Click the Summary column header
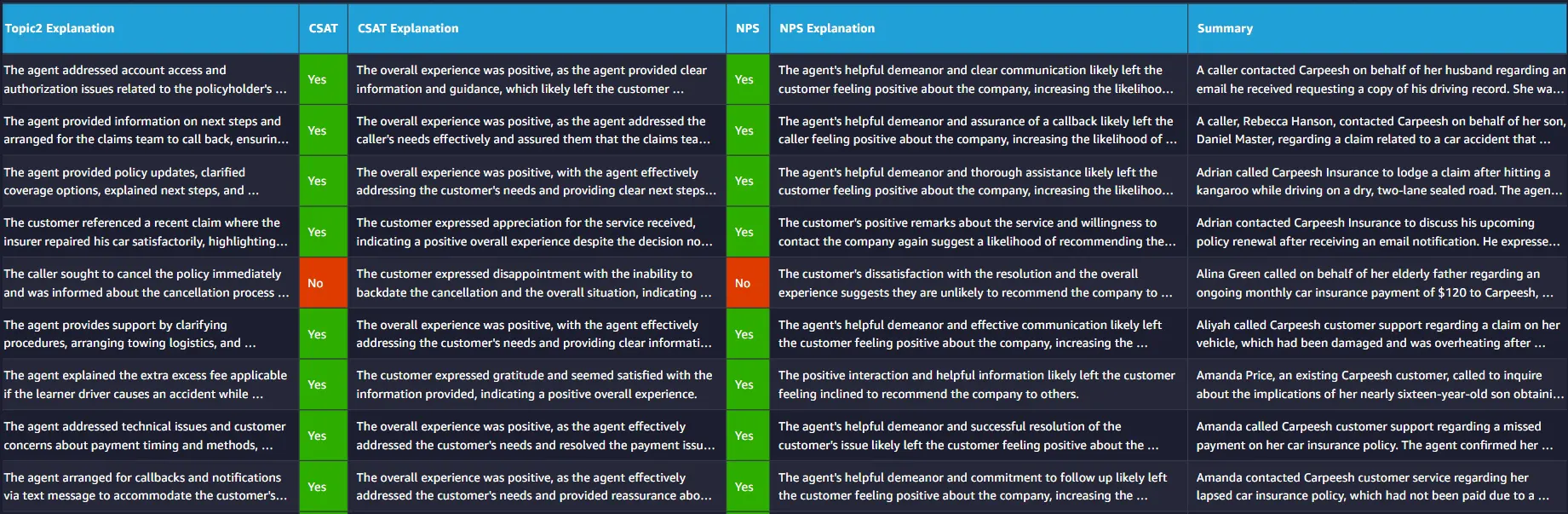The height and width of the screenshot is (514, 1568). 1378,28
